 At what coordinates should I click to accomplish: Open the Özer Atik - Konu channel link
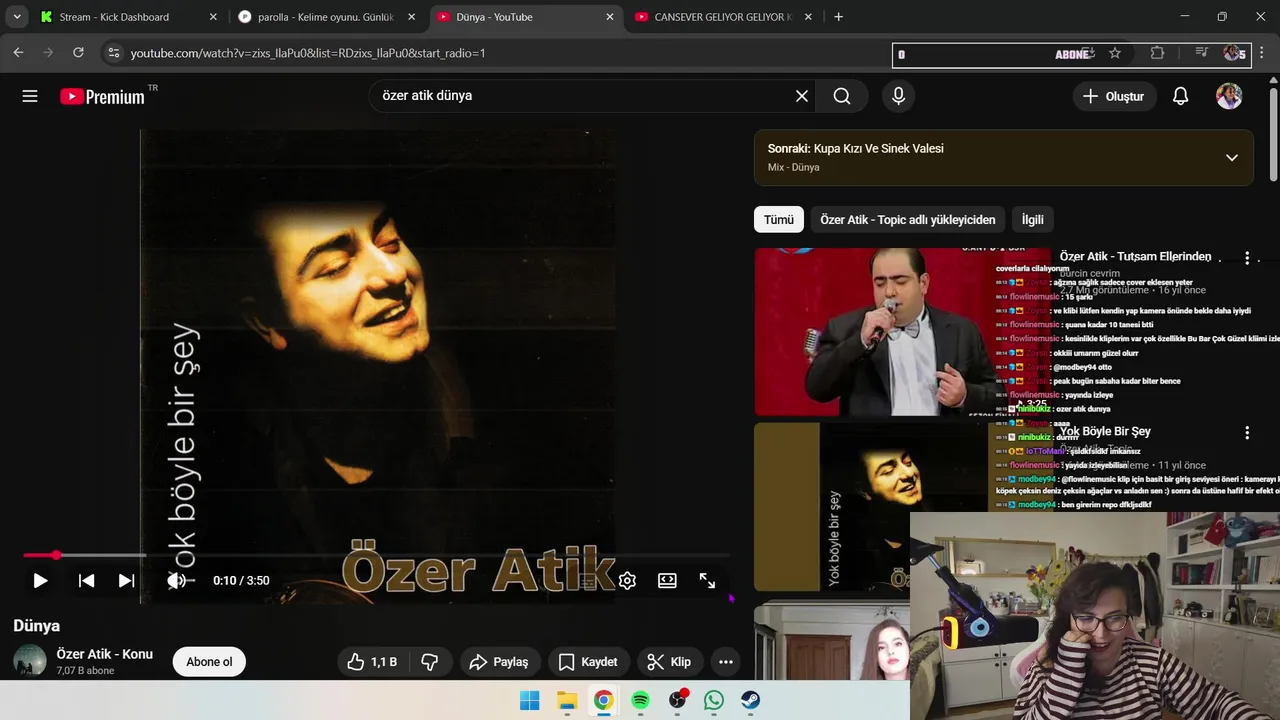(x=105, y=654)
